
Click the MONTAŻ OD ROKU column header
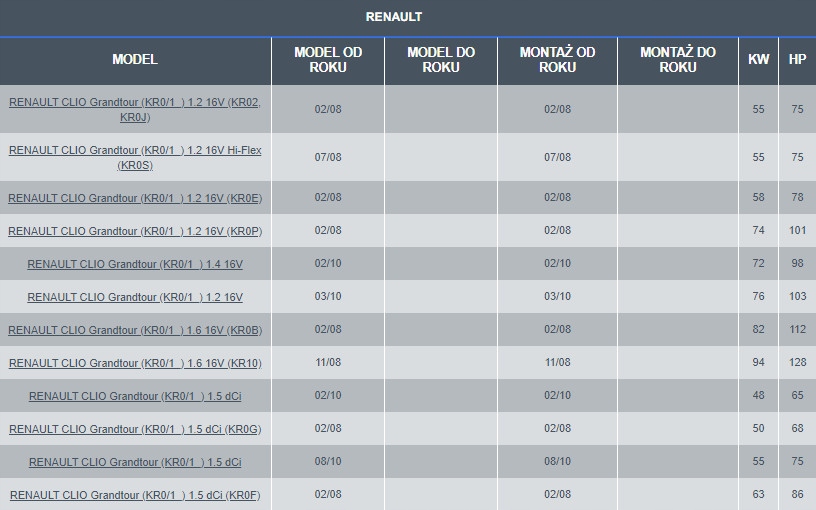pyautogui.click(x=557, y=60)
